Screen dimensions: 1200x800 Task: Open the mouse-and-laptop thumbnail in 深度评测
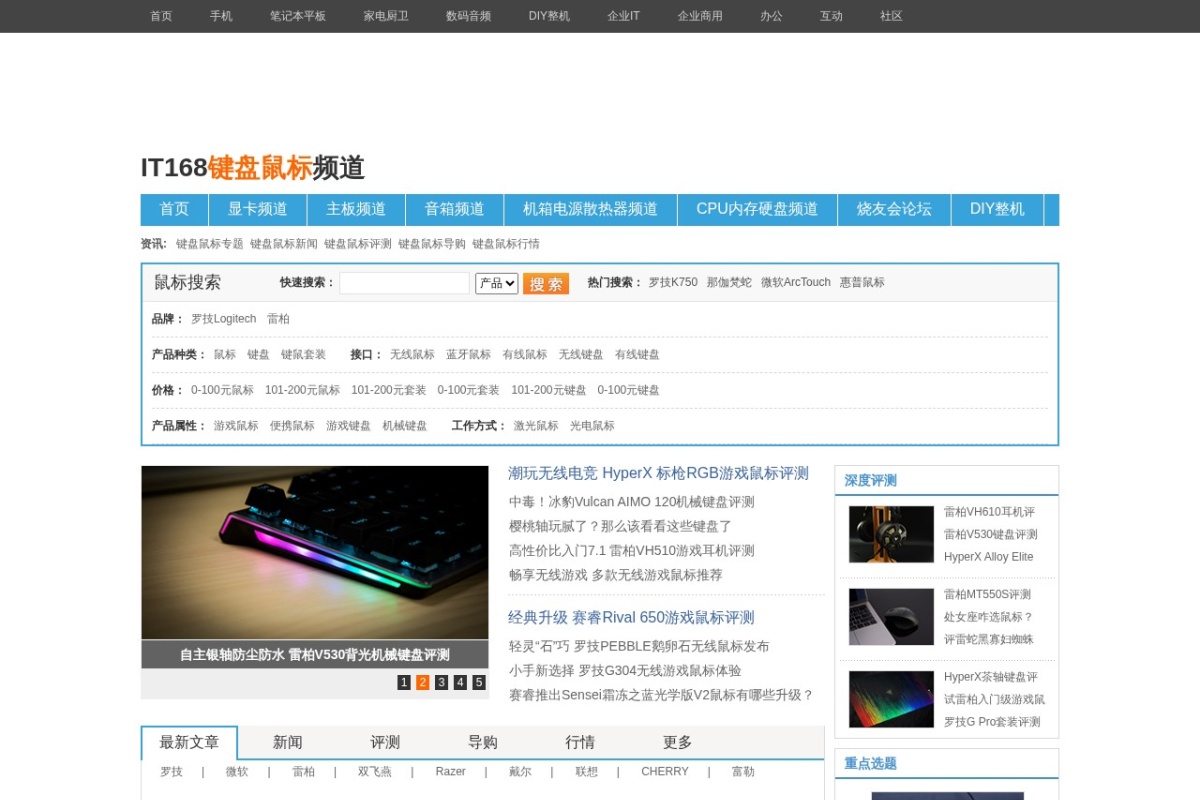point(891,616)
